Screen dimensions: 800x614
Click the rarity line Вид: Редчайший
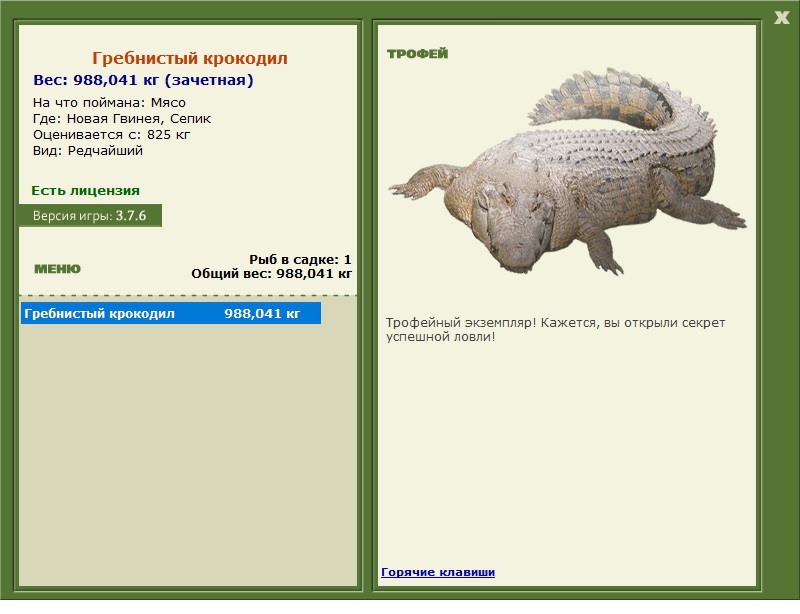pyautogui.click(x=88, y=151)
